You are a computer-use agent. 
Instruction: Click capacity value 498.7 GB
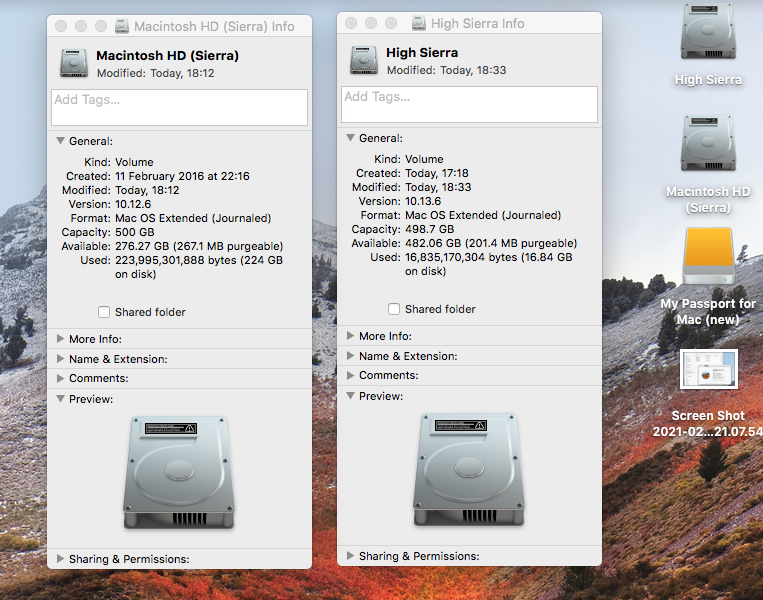430,229
